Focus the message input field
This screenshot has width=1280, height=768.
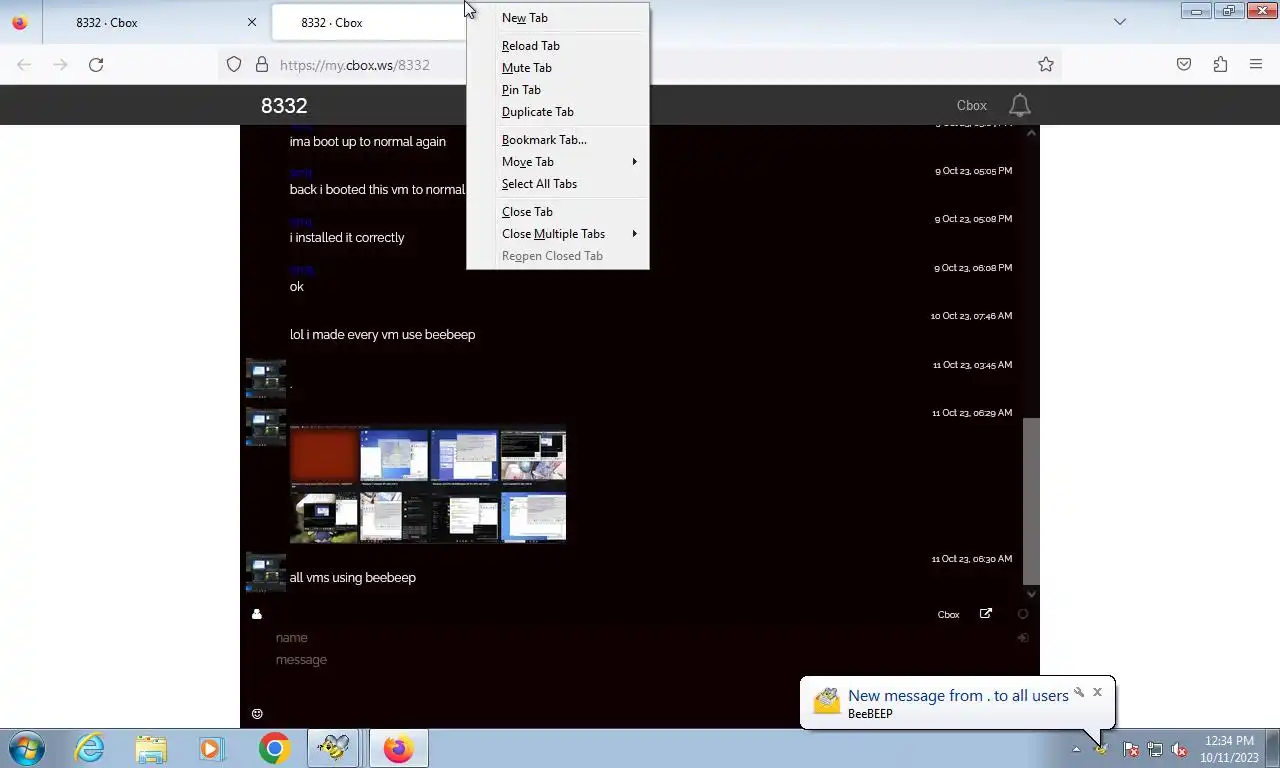click(x=640, y=660)
